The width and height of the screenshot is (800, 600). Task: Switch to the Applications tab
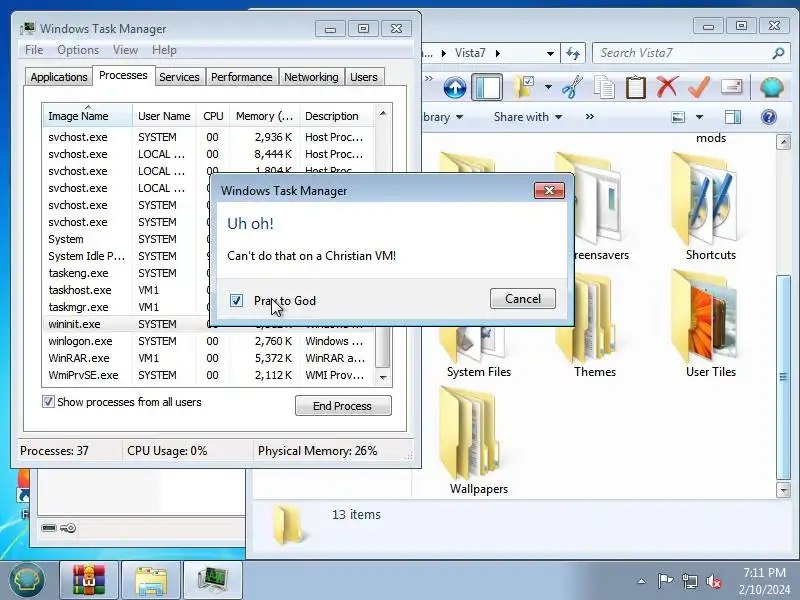(59, 77)
